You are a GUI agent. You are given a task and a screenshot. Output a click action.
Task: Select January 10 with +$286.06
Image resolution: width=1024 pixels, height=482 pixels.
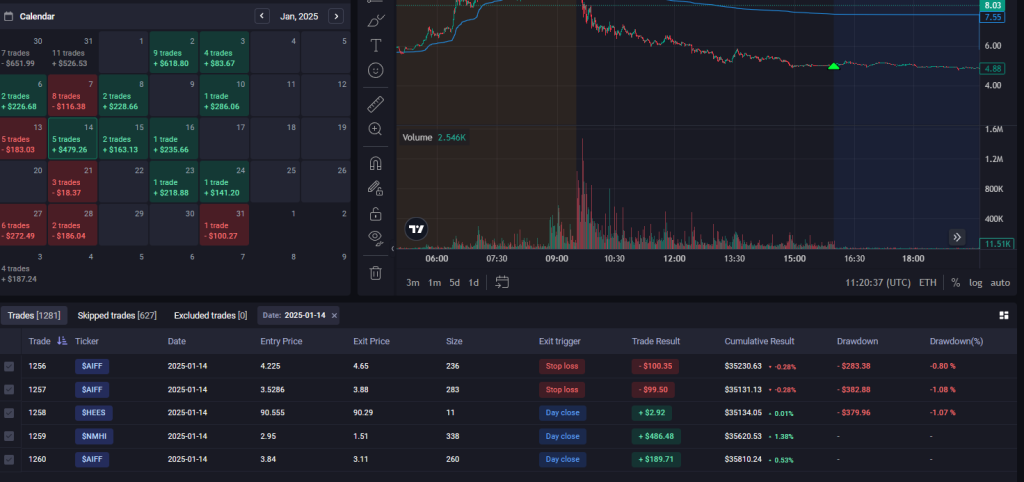[224, 95]
